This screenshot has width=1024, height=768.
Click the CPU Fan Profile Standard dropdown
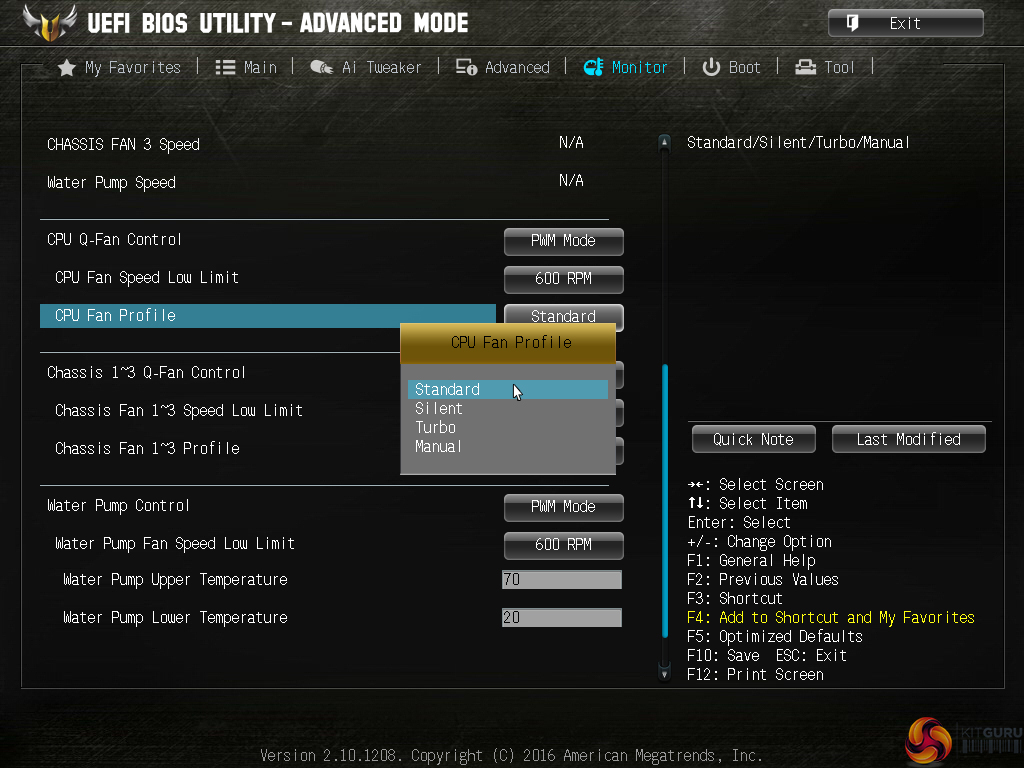pos(564,315)
